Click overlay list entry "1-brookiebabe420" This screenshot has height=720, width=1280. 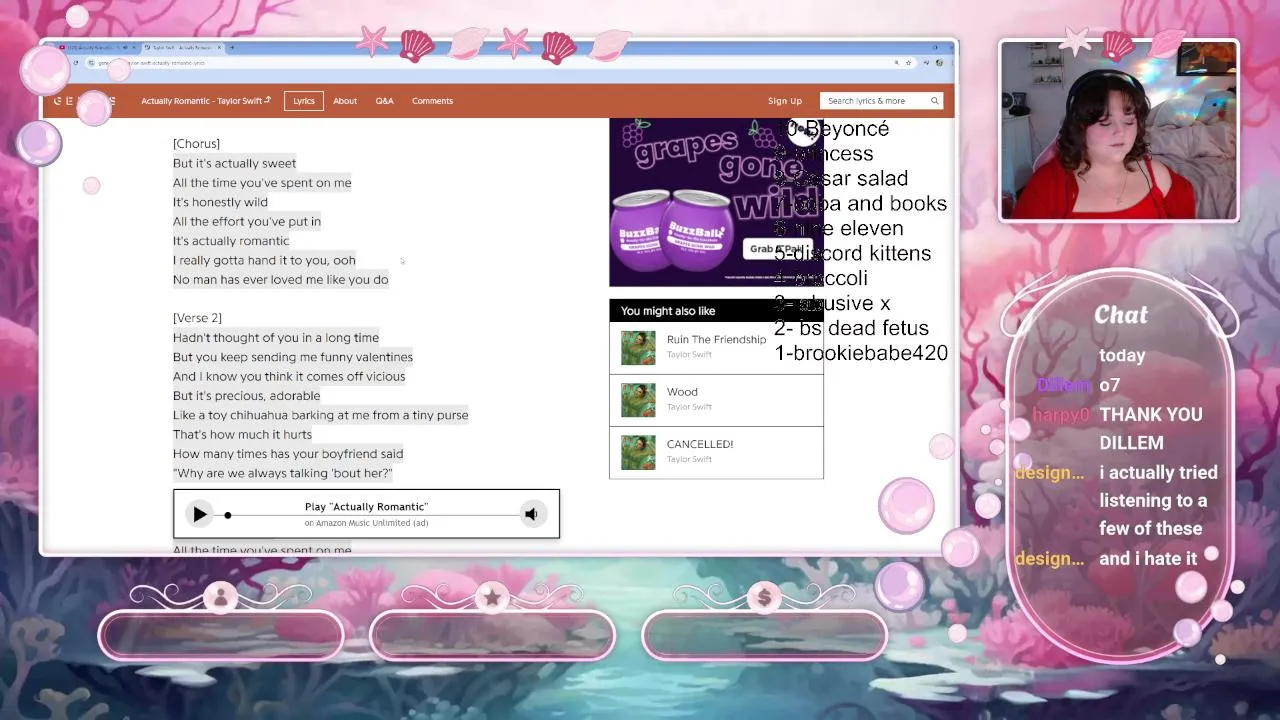[x=861, y=353]
